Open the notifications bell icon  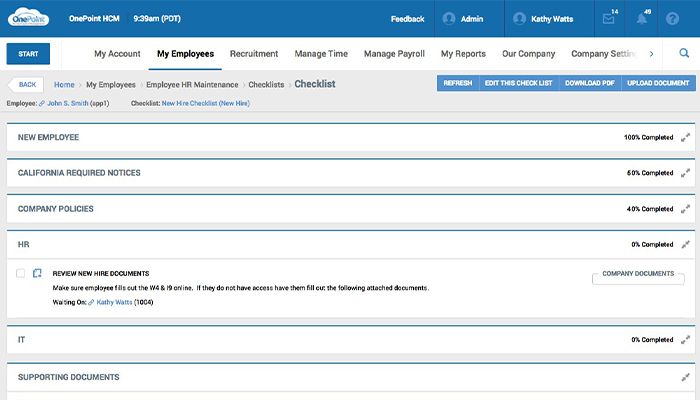point(641,19)
